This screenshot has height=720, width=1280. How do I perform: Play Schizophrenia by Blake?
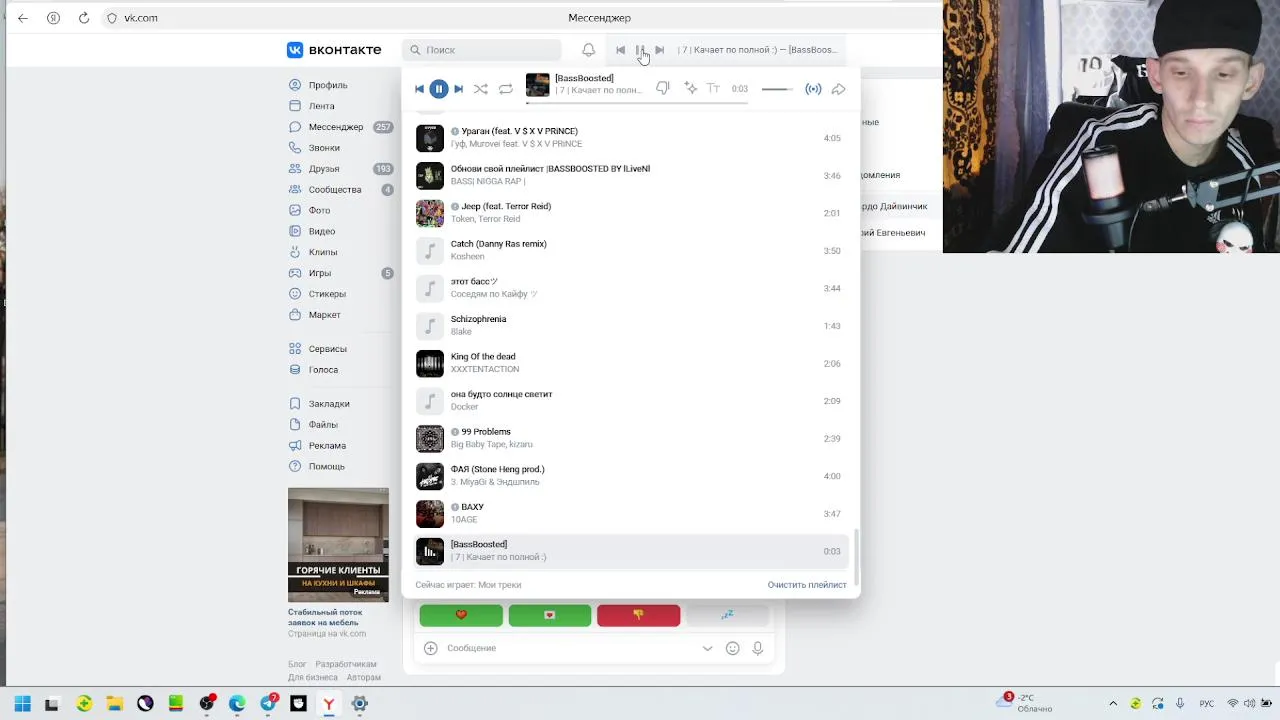tap(630, 326)
